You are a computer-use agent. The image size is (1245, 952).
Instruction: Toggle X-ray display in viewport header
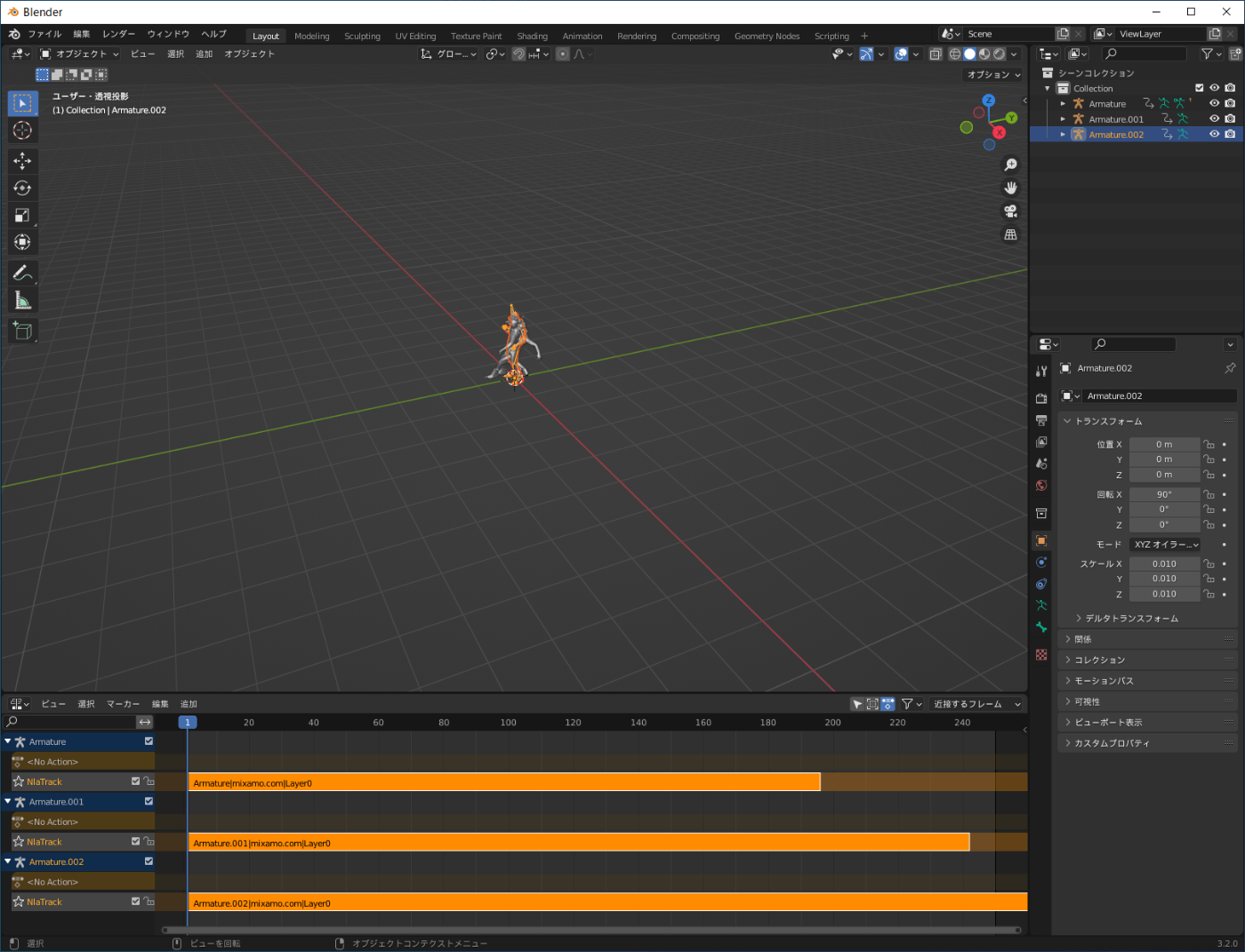pos(935,54)
